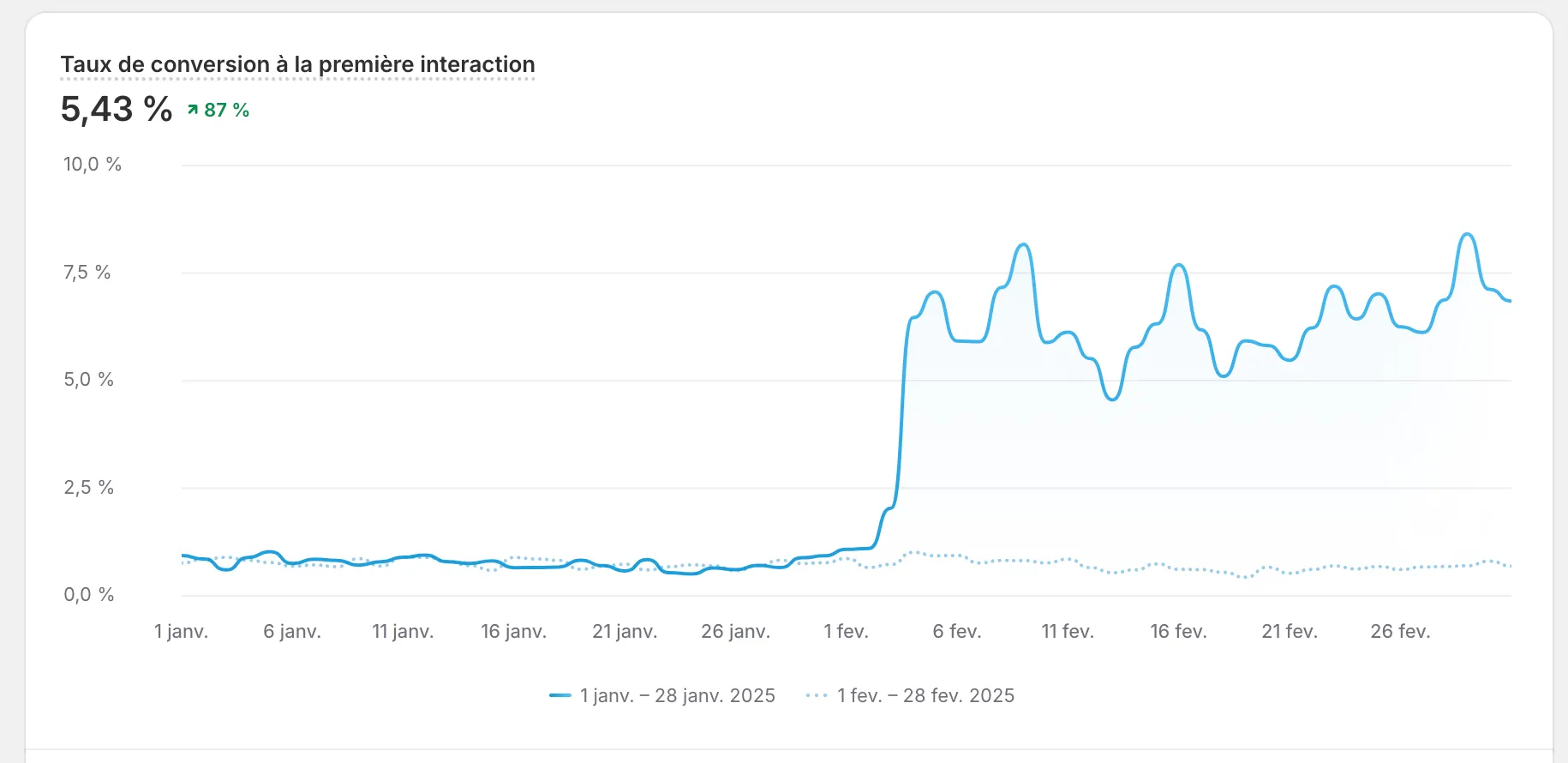Click the 87 % increase indicator

pos(226,110)
